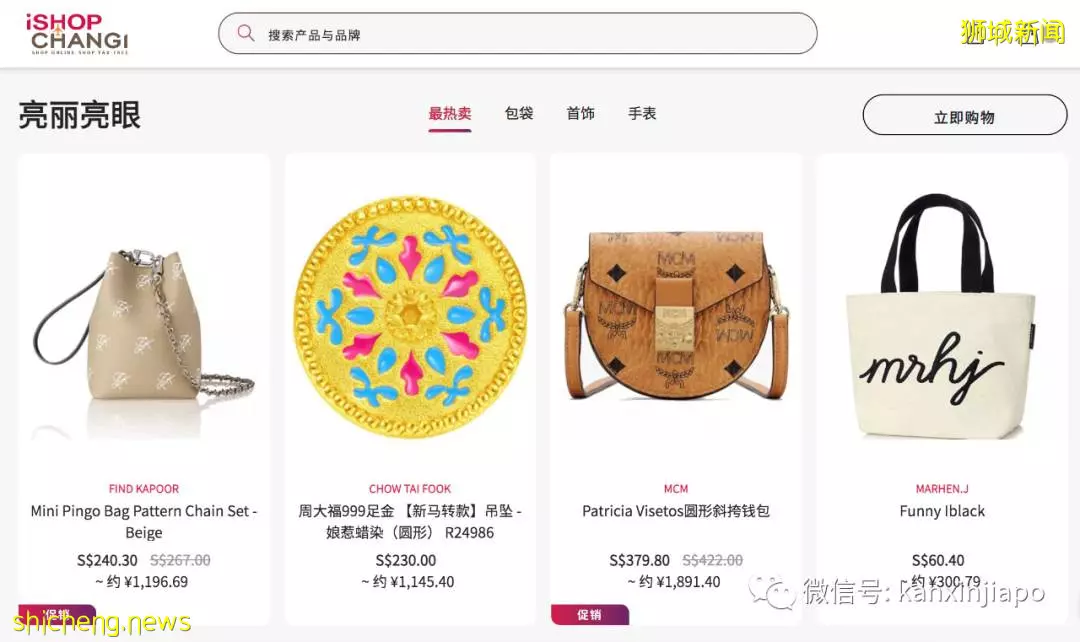
Task: Click the 促销 badge under MCM bag
Action: pyautogui.click(x=590, y=614)
